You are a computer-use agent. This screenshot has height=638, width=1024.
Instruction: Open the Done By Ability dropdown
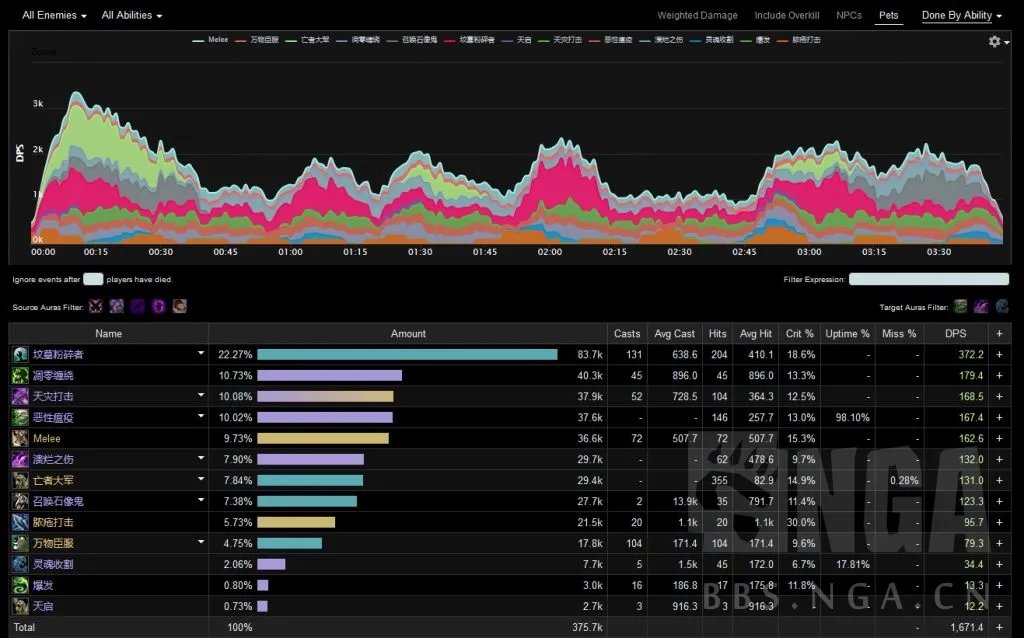pyautogui.click(x=960, y=16)
